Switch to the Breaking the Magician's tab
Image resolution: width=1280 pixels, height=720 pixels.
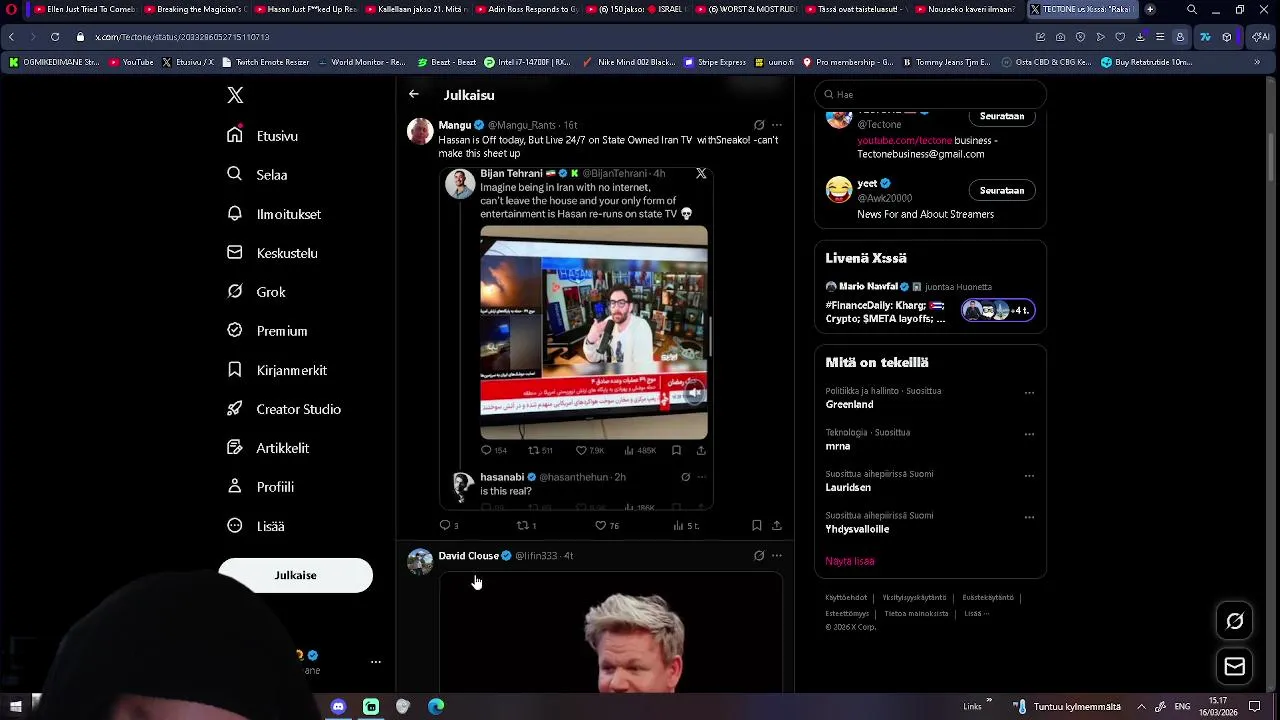(195, 9)
